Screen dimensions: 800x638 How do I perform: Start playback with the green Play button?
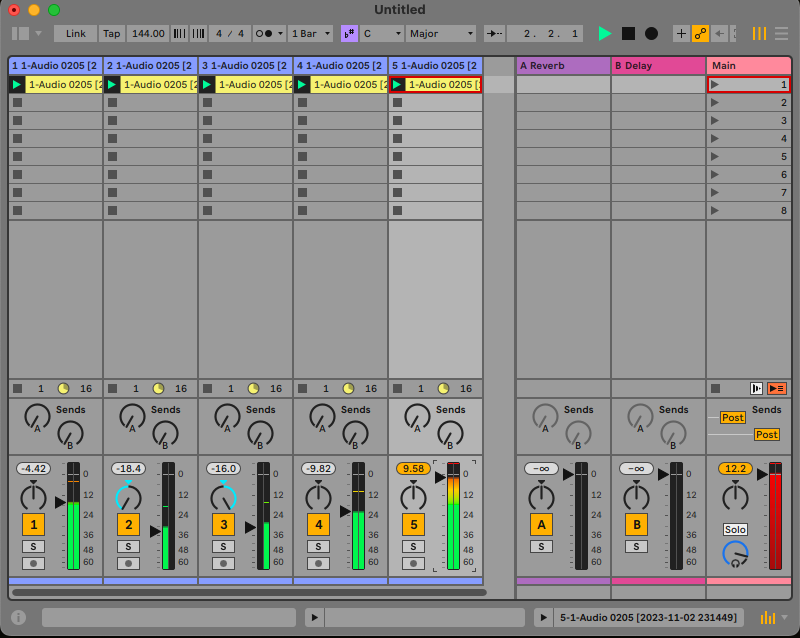point(604,33)
